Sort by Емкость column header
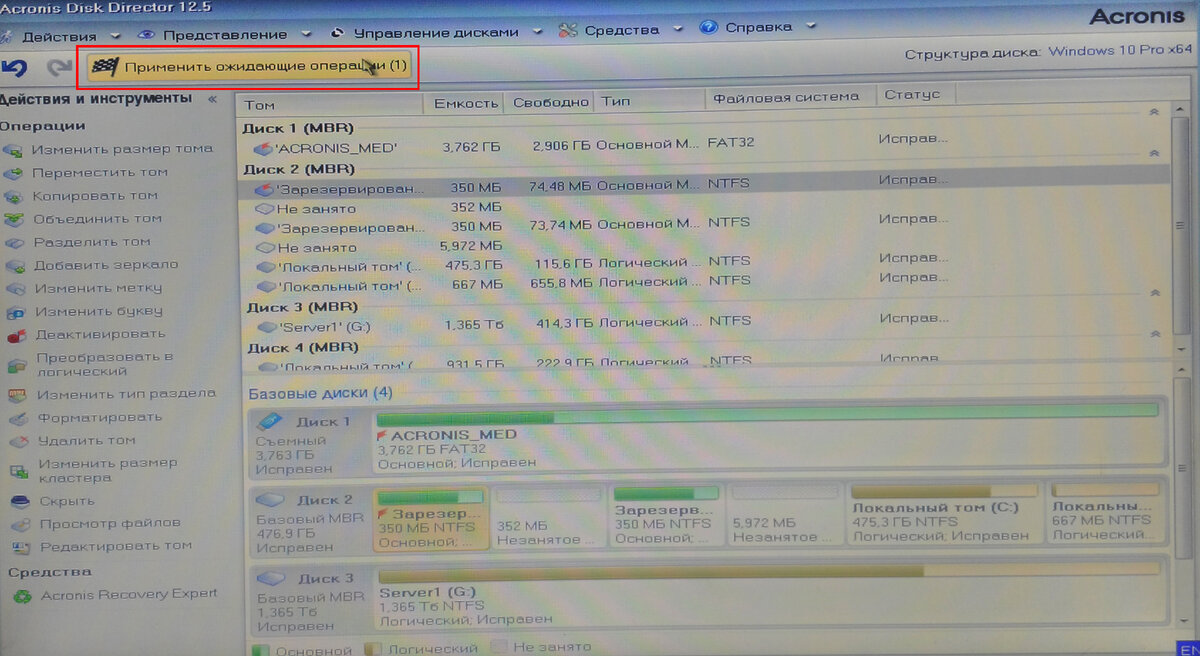The image size is (1200, 656). tap(465, 103)
